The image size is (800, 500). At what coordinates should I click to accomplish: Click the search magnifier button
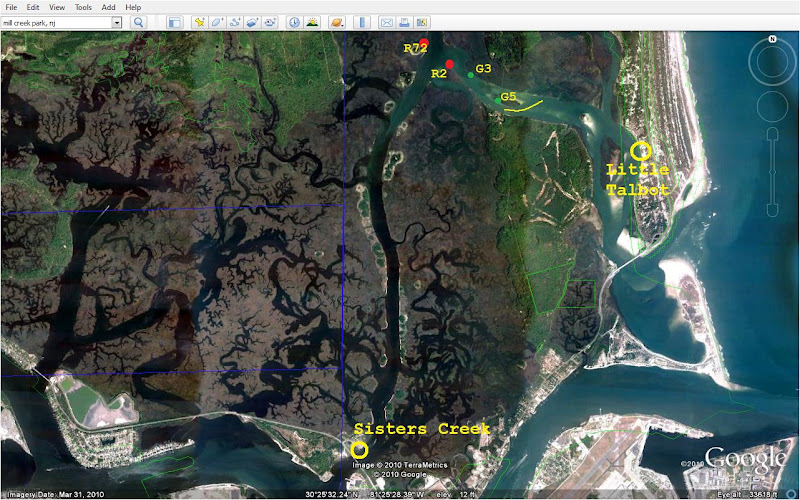coord(138,22)
